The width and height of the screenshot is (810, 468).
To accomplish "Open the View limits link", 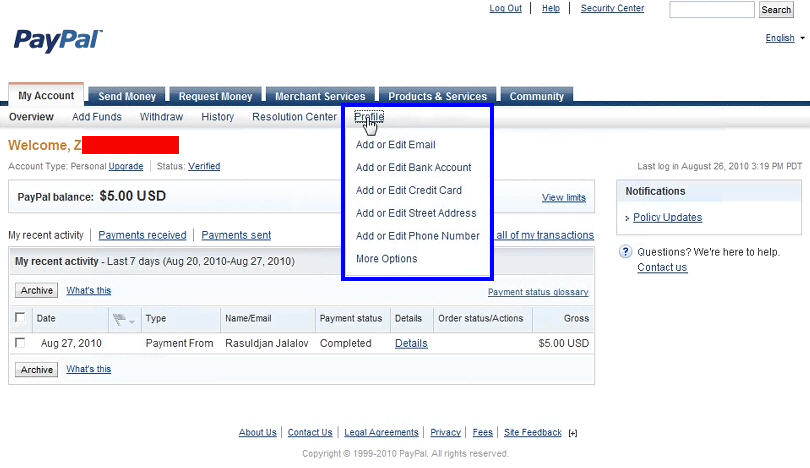I will click(x=564, y=197).
